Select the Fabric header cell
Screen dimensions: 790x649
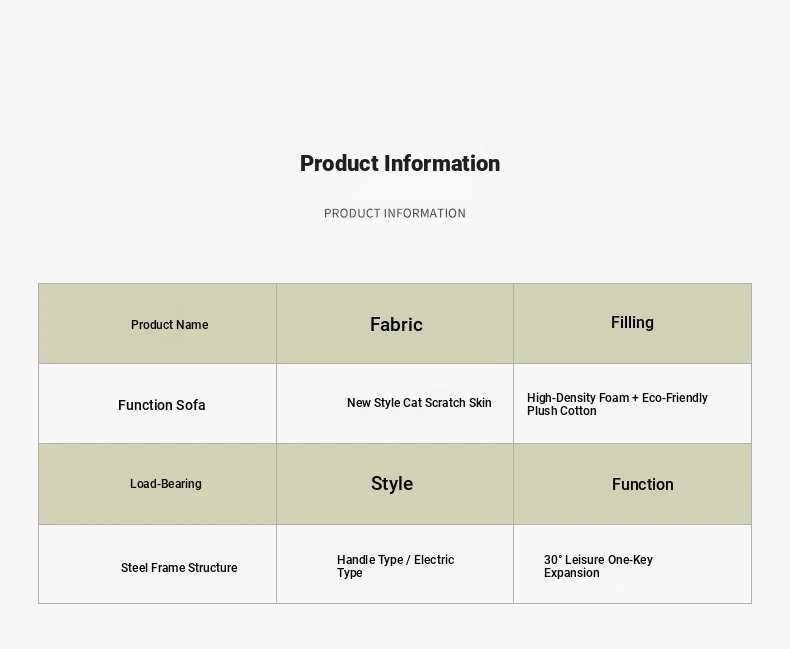click(x=395, y=323)
